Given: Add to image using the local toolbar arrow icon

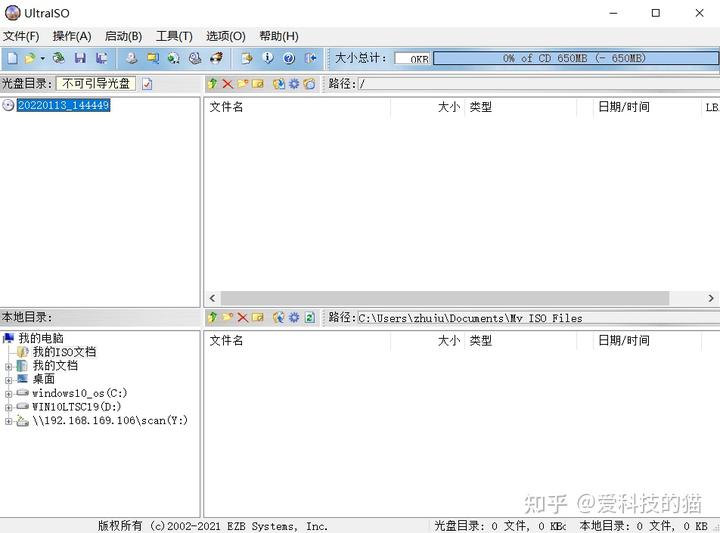Looking at the screenshot, I should [x=278, y=317].
